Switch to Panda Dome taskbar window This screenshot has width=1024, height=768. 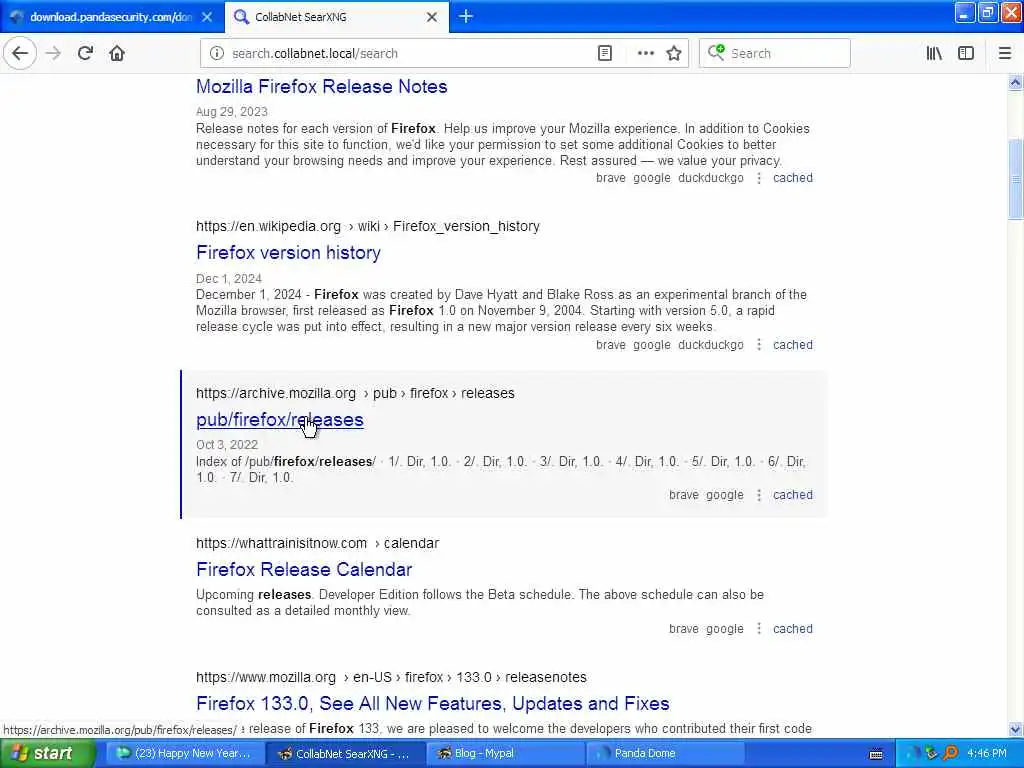pos(665,754)
